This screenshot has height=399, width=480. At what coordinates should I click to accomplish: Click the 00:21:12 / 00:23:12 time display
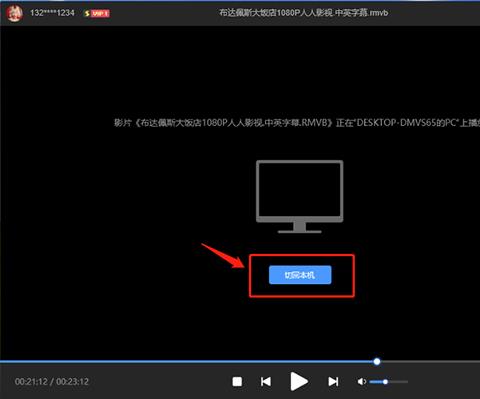click(x=52, y=381)
